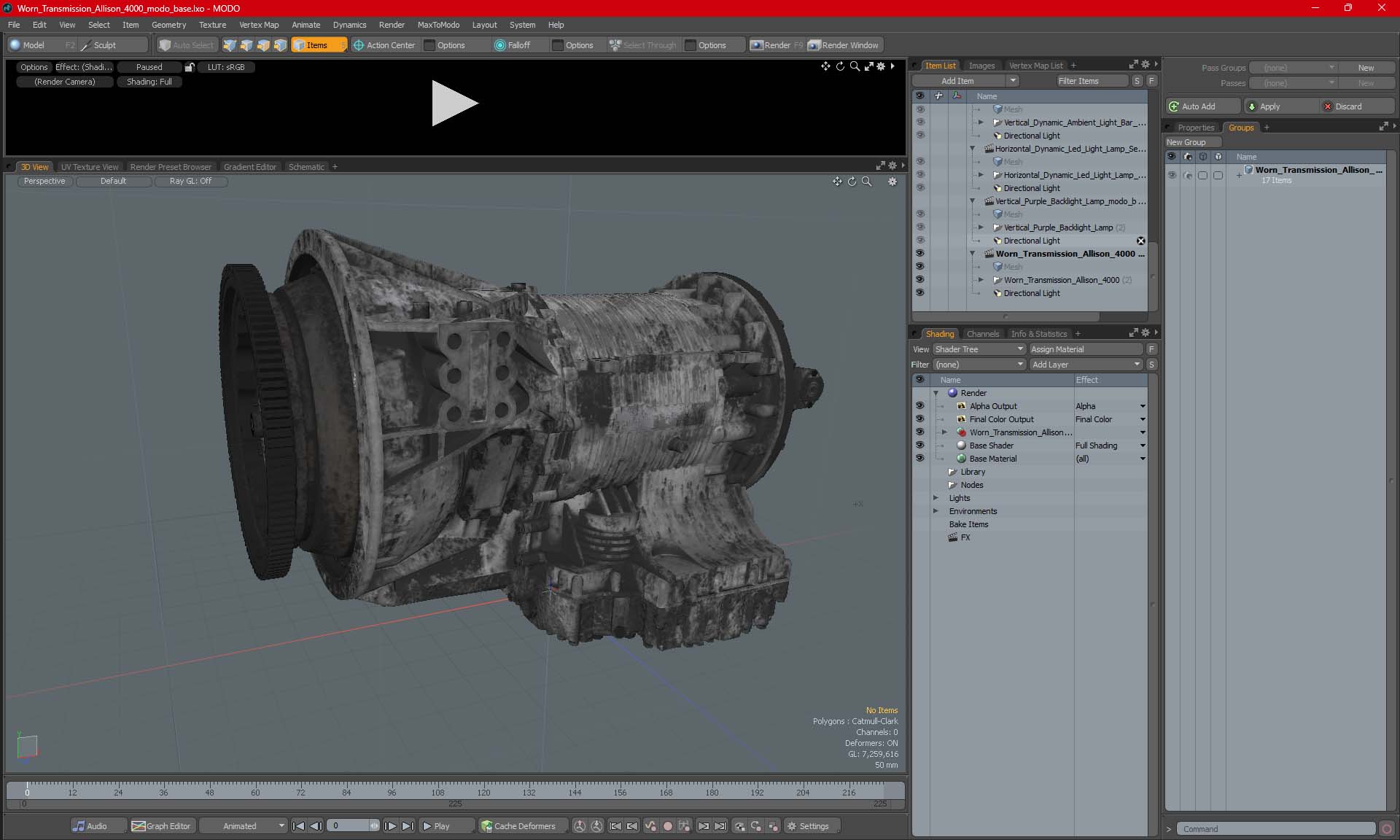Open the Vertex Map menu
Screen dimensions: 1400x840
(259, 25)
